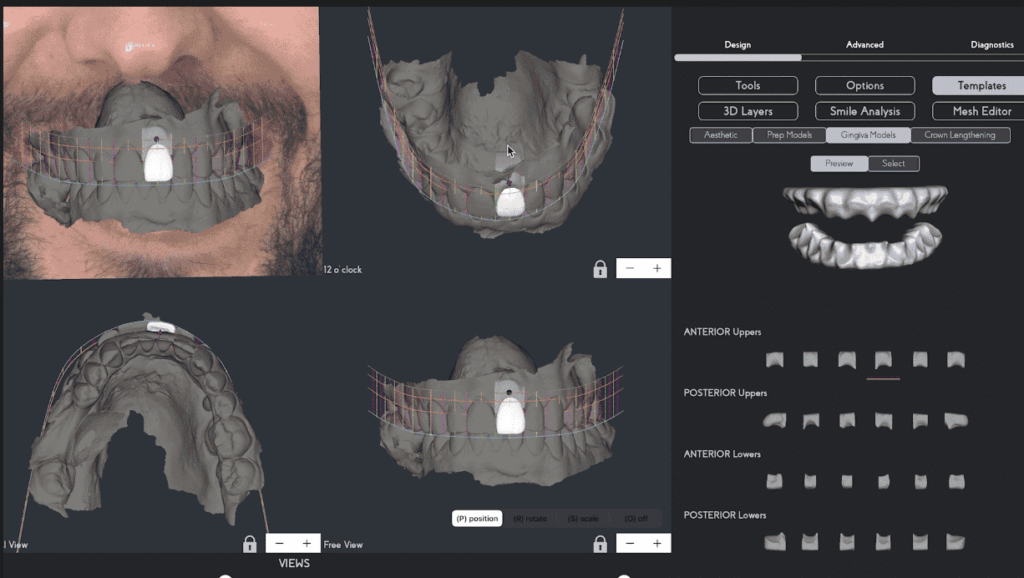1024x578 pixels.
Task: Open the Smile Analysis panel
Action: (x=865, y=111)
